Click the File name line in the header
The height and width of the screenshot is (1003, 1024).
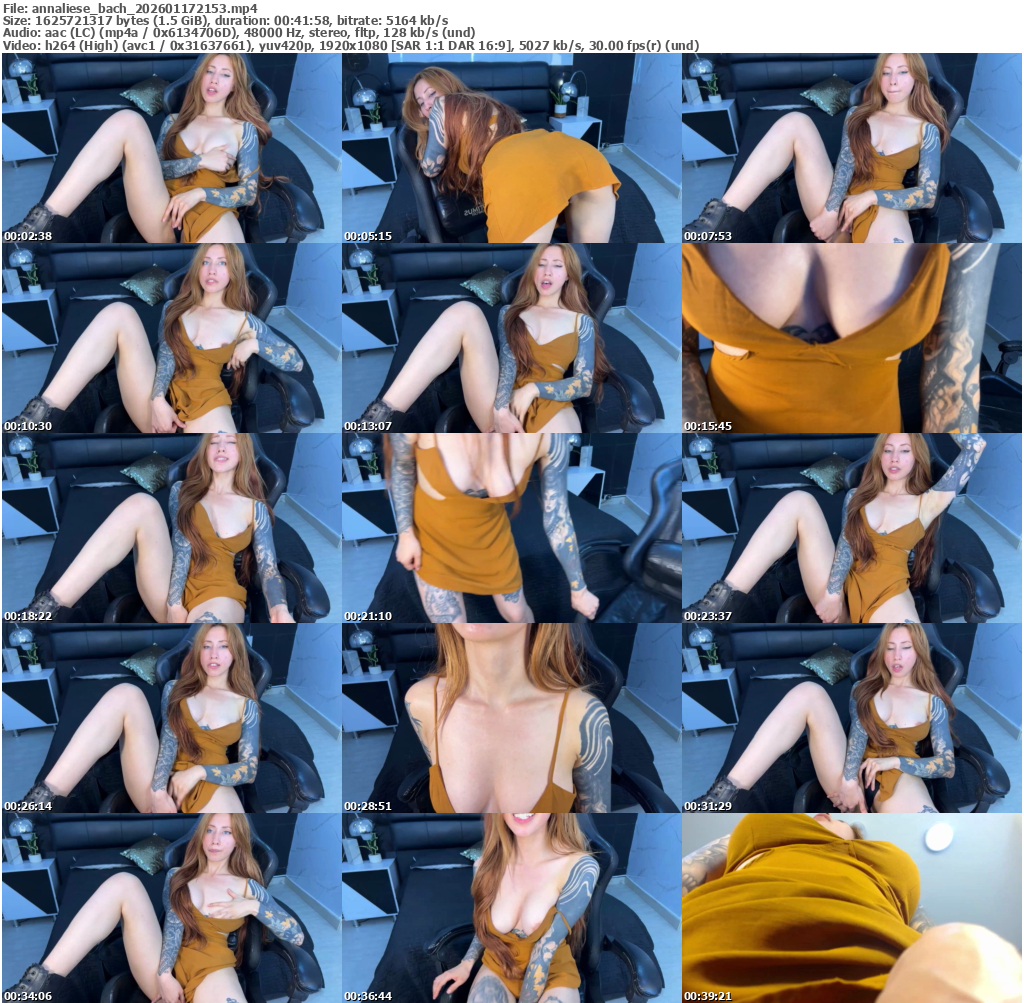[x=130, y=7]
